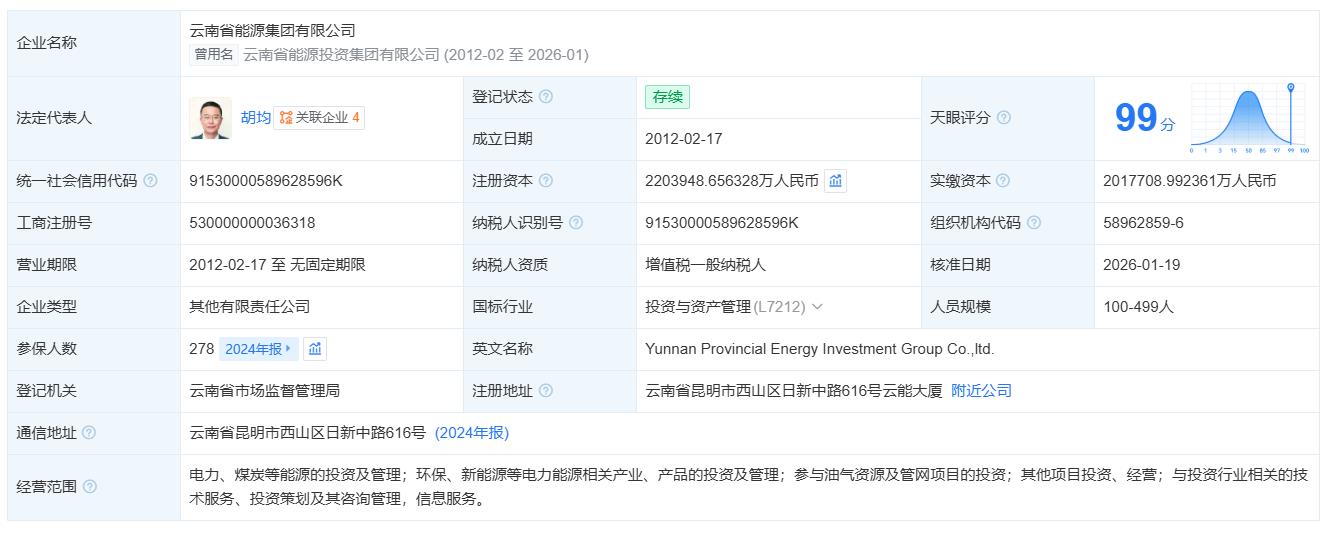This screenshot has height=535, width=1332.
Task: Expand the 投资与资产管理 industry dropdown
Action: (817, 307)
